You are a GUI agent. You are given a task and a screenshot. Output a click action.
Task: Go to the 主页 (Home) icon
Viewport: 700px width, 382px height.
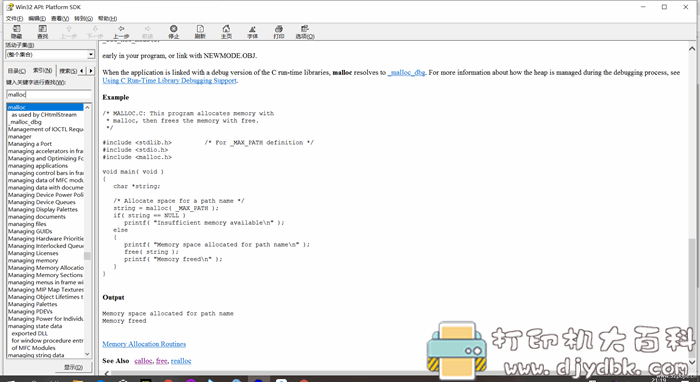(x=226, y=32)
